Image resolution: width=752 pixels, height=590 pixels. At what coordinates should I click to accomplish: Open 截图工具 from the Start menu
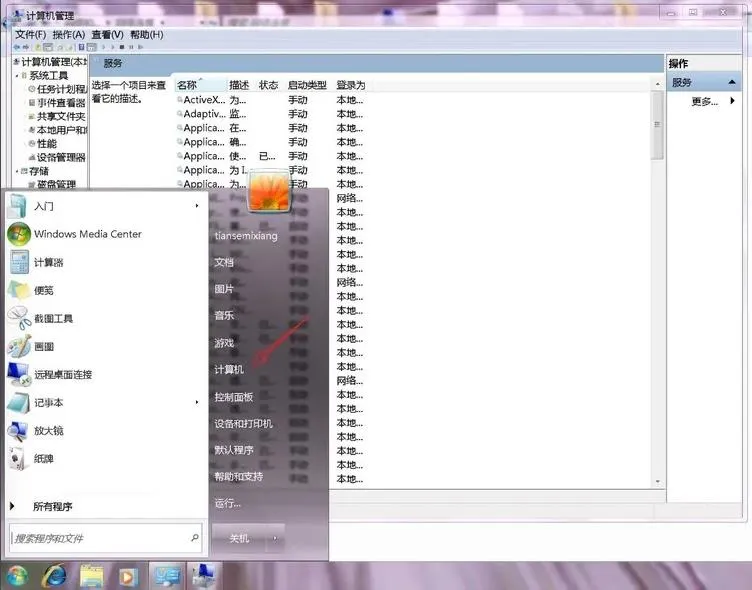(106, 319)
